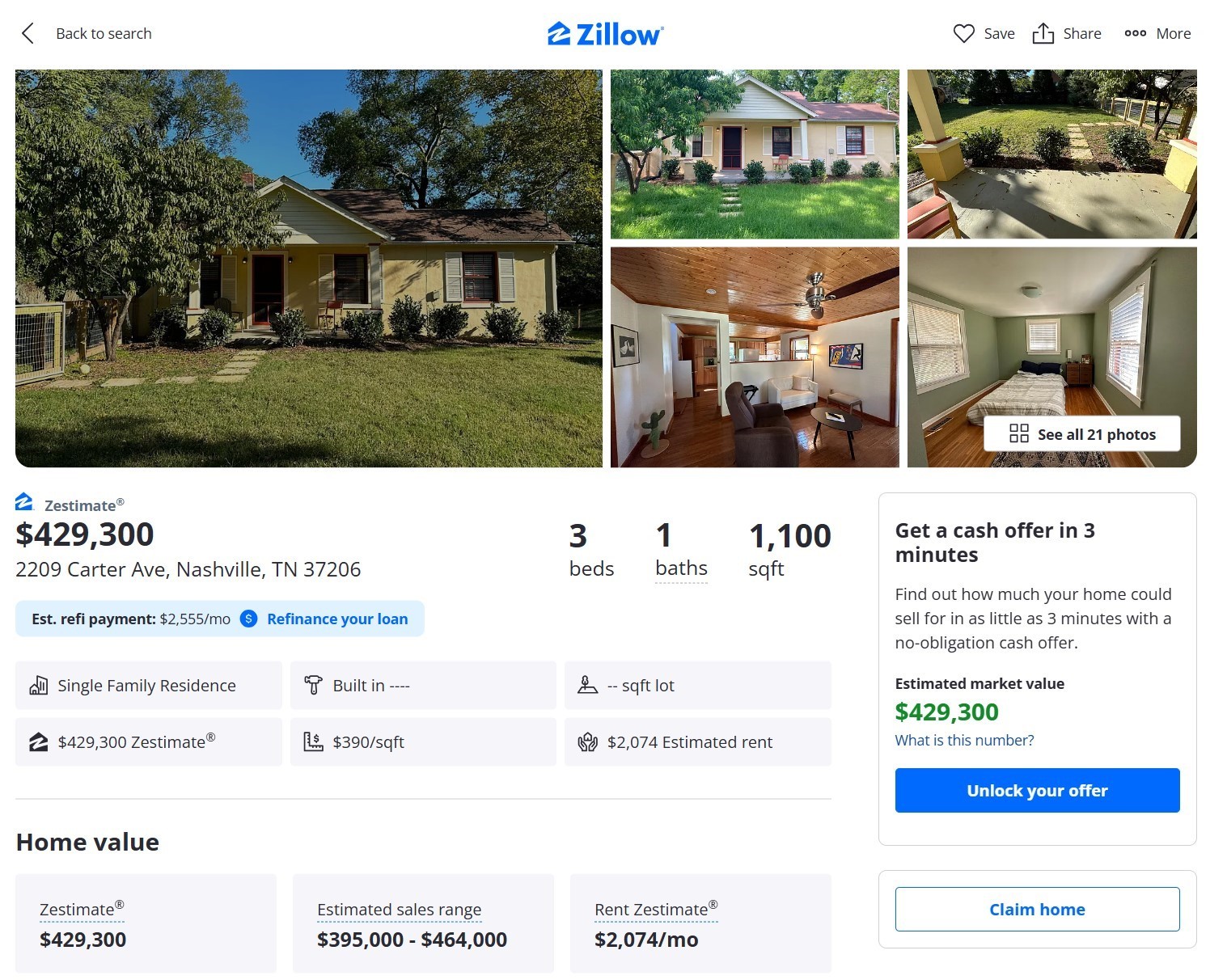Screen dimensions: 1227x980
Task: Click the dollar icon by refinance
Action: point(249,619)
